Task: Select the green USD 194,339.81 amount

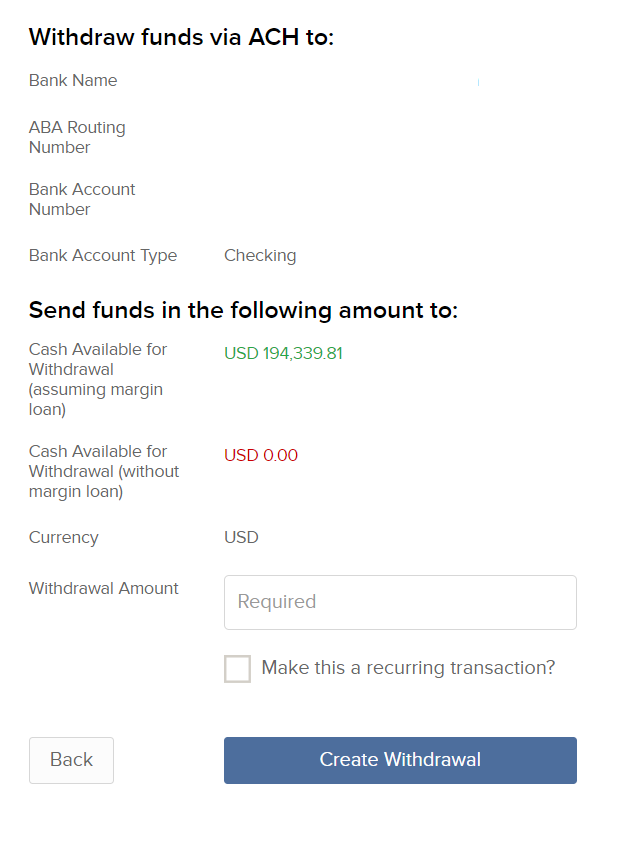Action: click(283, 353)
